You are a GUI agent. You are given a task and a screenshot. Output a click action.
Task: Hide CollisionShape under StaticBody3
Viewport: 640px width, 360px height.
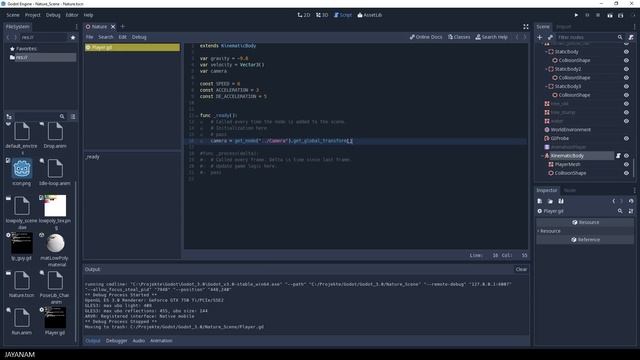tap(626, 95)
